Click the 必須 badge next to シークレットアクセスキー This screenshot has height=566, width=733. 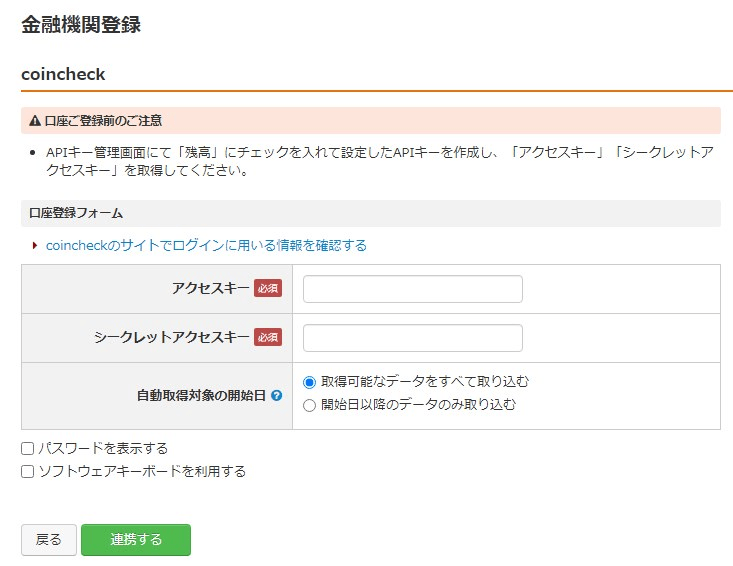coord(268,337)
